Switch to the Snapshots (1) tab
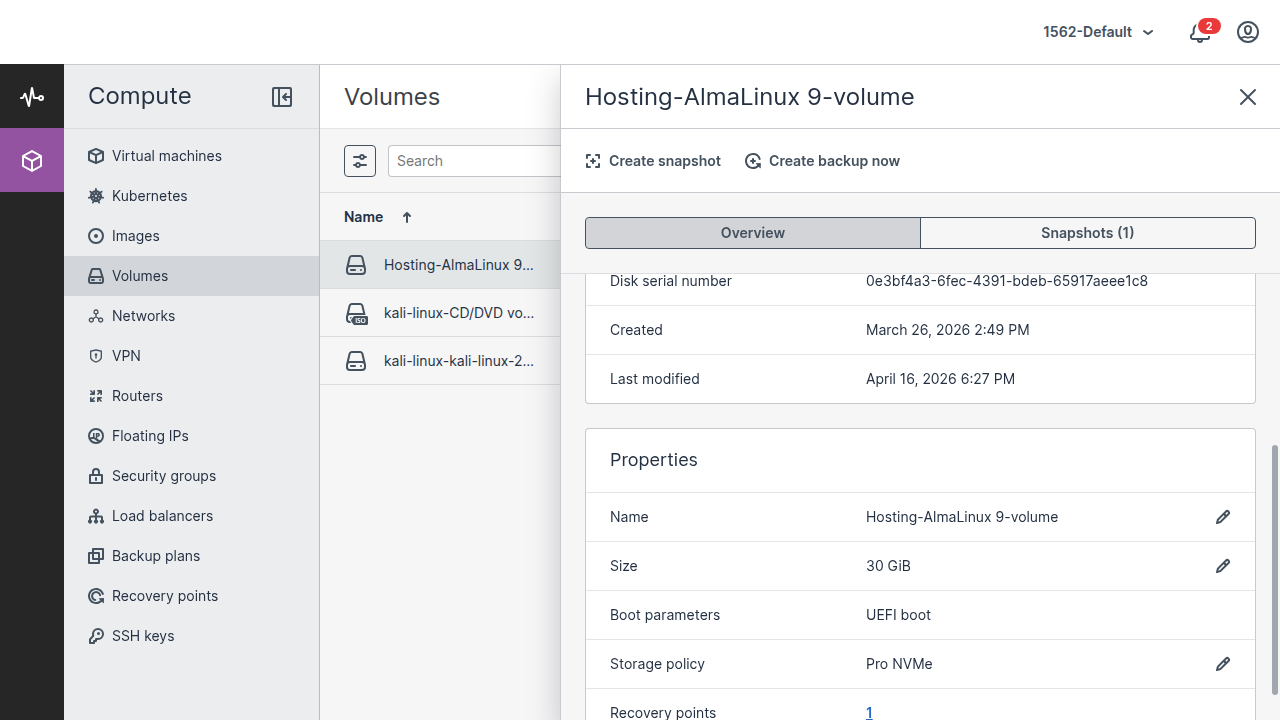This screenshot has height=720, width=1280. [1088, 233]
